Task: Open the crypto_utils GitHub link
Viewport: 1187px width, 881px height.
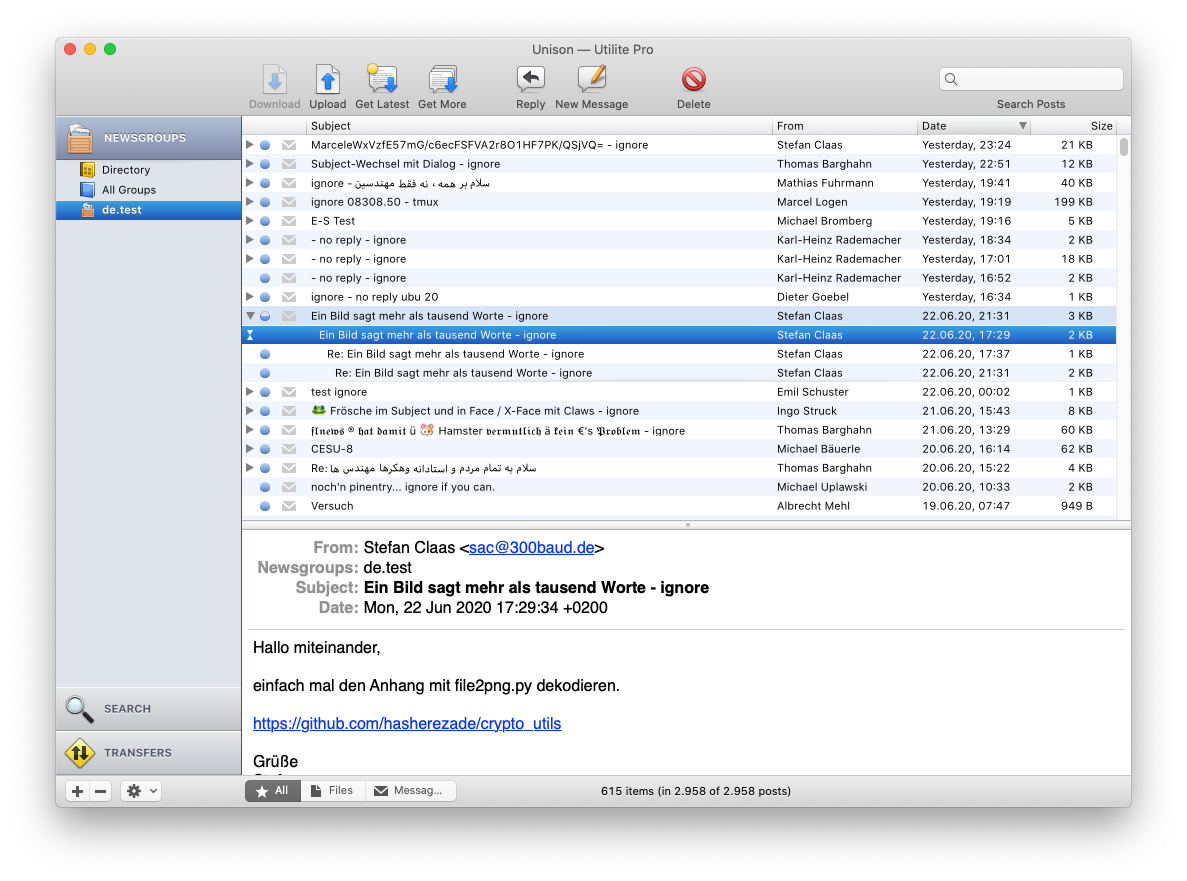Action: (x=407, y=723)
